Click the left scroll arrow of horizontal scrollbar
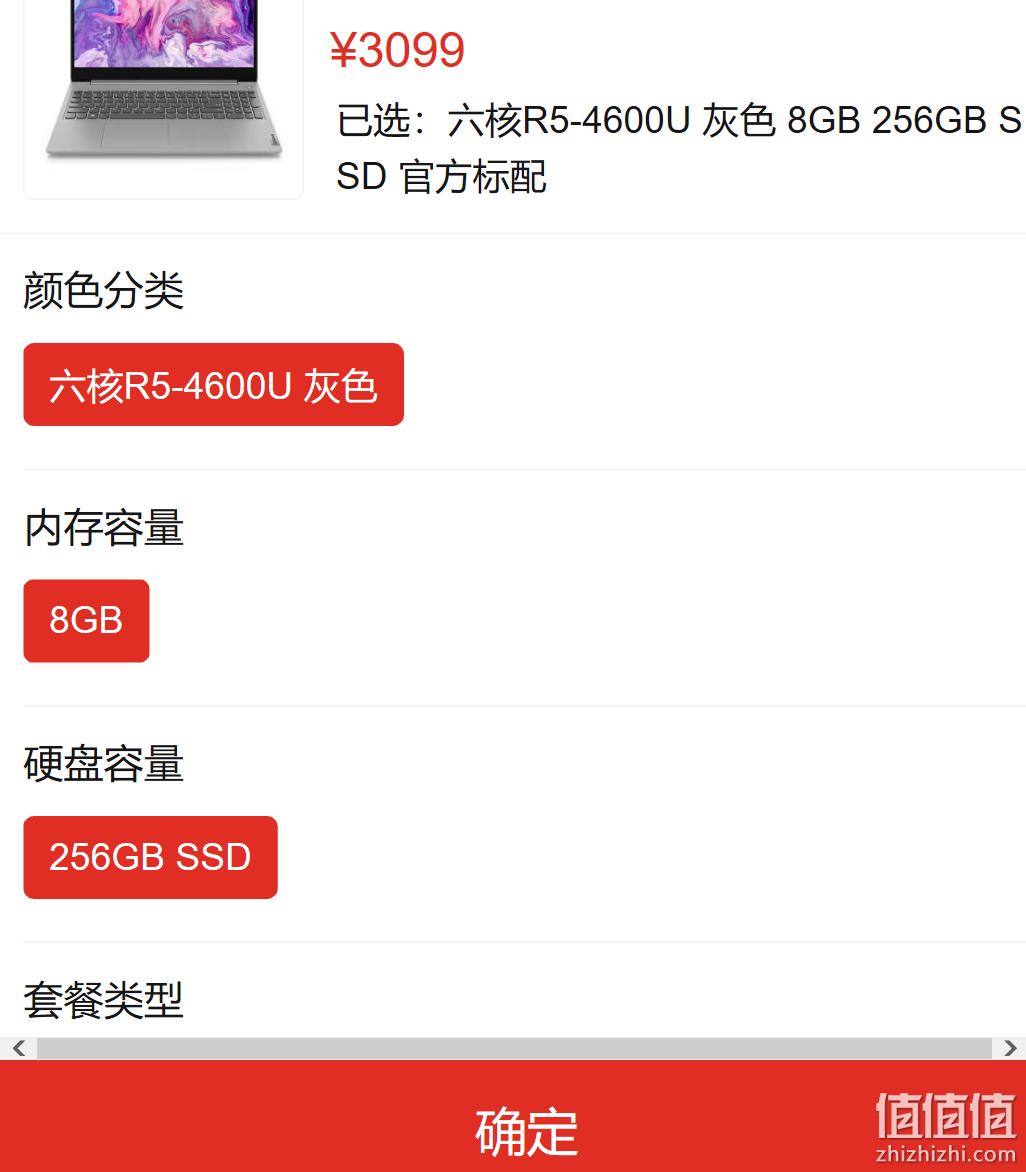Screen dimensions: 1026x1172 (19, 1048)
